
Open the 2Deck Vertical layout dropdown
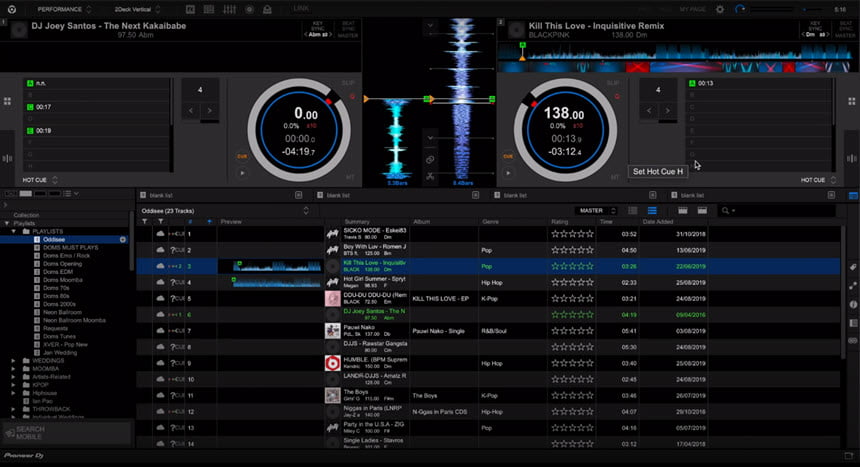click(137, 9)
